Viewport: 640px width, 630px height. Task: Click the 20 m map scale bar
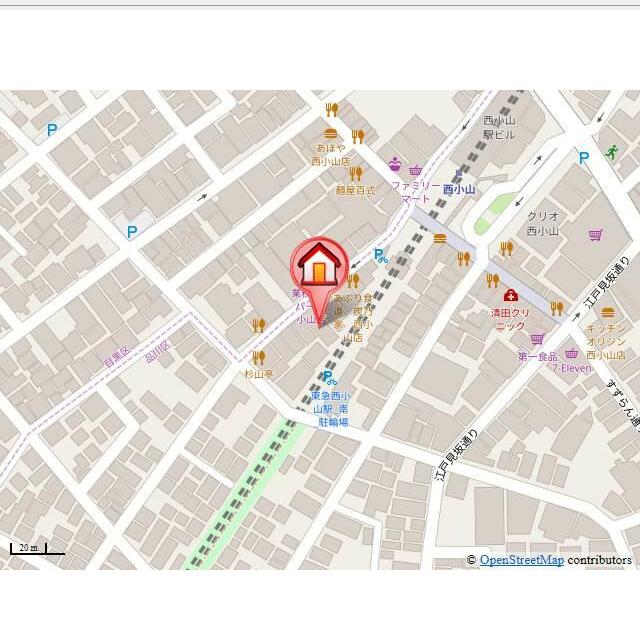click(x=36, y=549)
